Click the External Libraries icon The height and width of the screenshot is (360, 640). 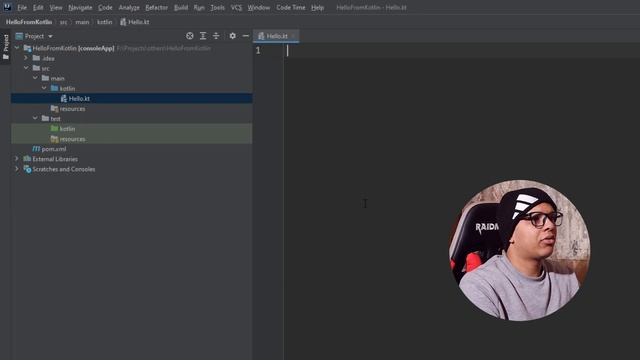coord(27,159)
